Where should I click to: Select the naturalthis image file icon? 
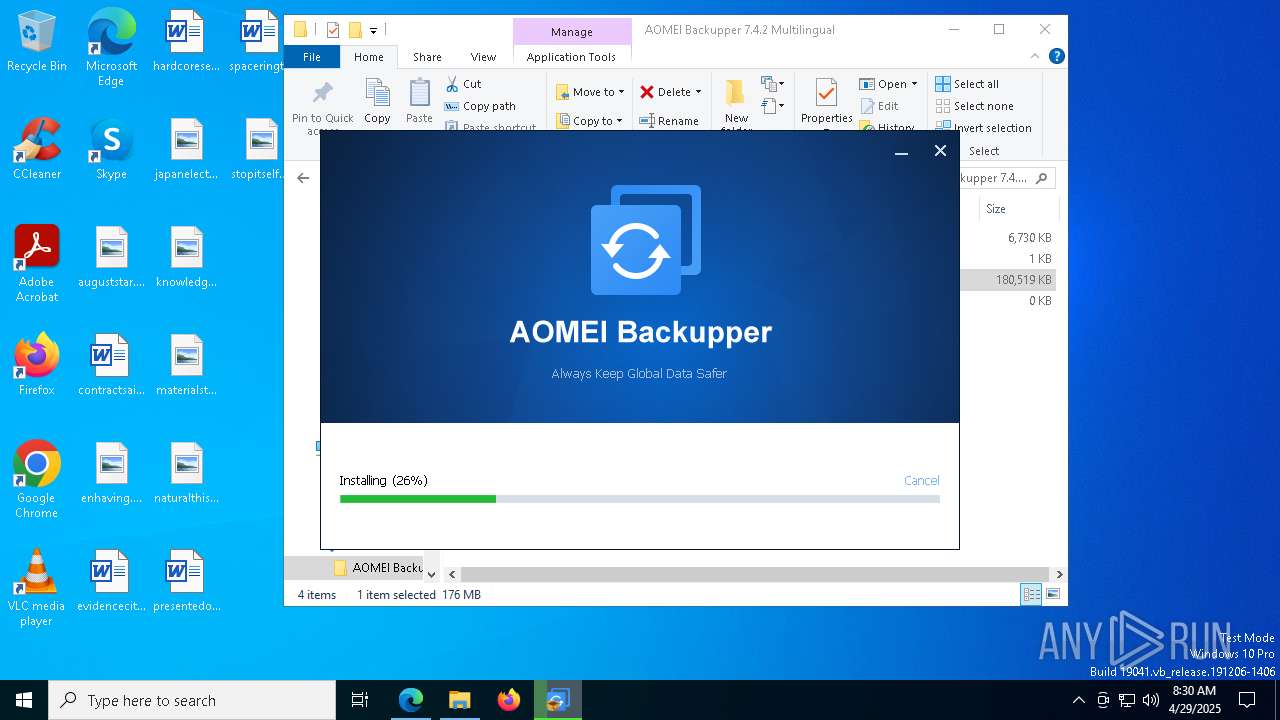(x=186, y=474)
